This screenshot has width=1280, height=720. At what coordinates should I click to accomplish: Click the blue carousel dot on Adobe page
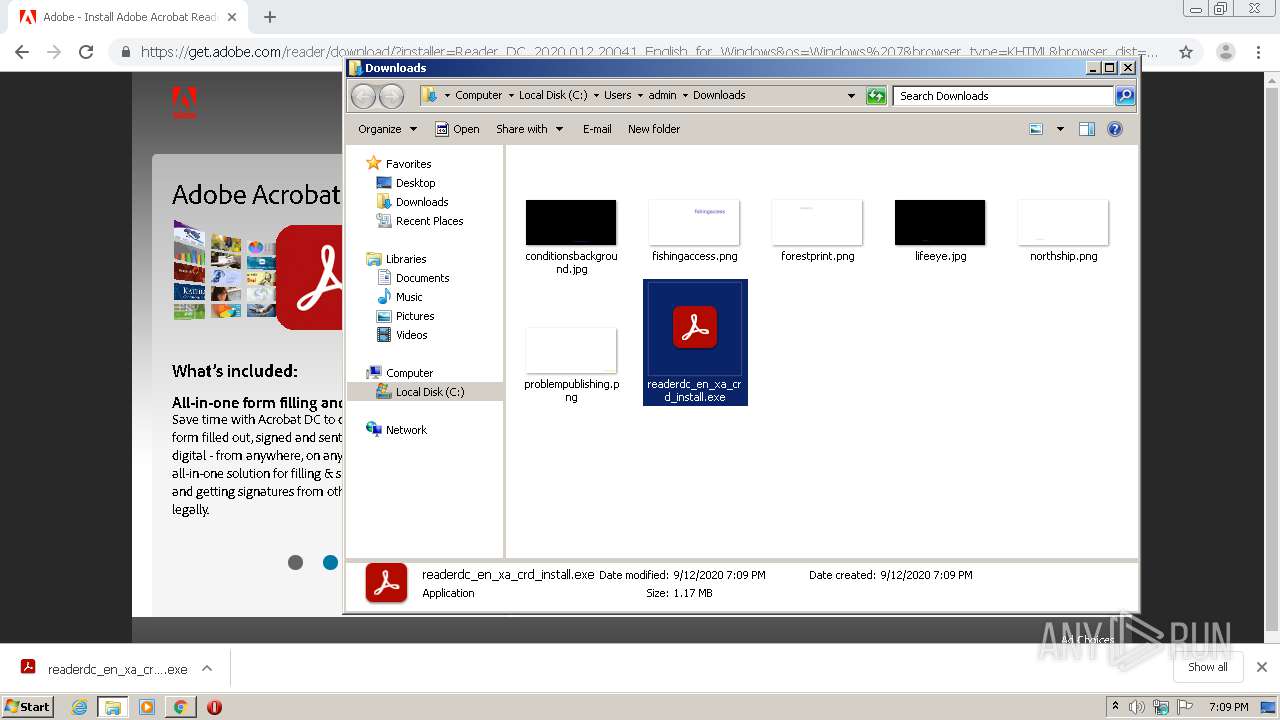(330, 562)
